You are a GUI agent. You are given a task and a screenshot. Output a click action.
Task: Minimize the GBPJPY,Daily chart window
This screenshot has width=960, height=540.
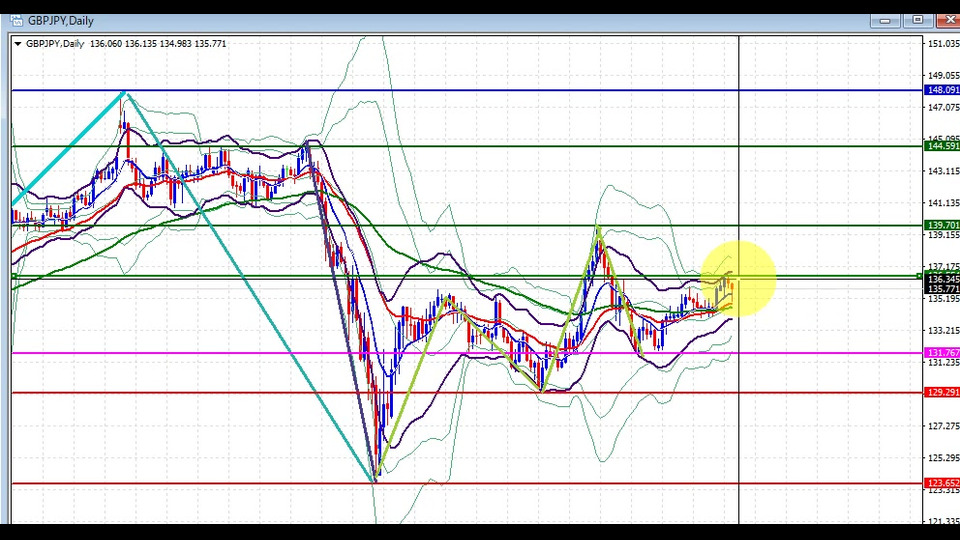click(x=885, y=21)
